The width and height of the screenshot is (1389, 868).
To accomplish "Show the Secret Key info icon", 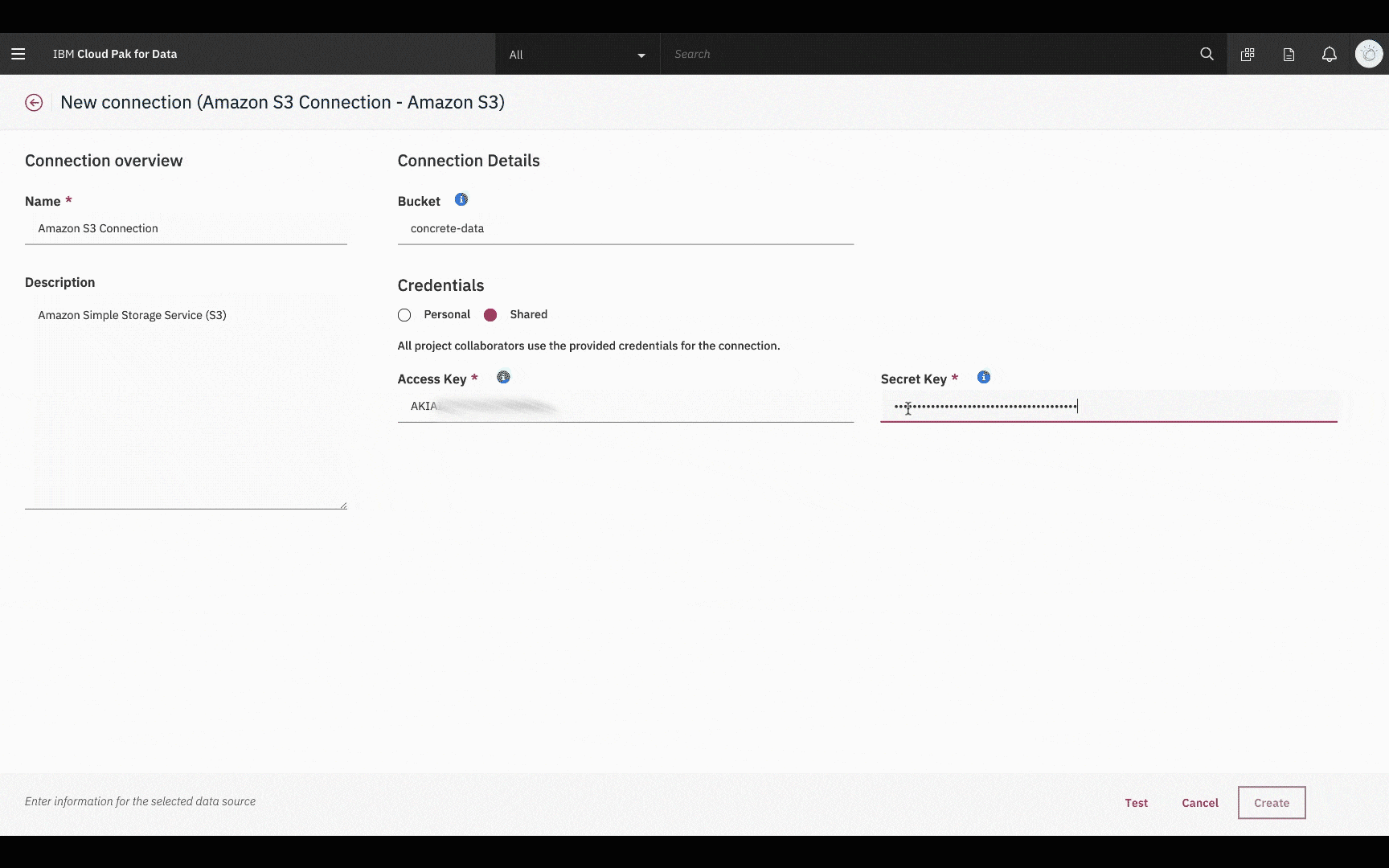I will tap(984, 377).
